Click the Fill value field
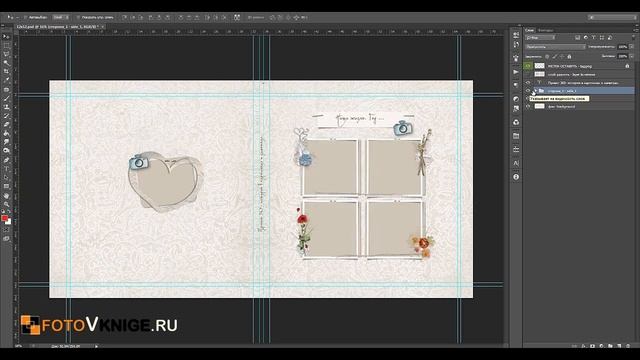Viewport: 640px width, 360px height. 622,56
